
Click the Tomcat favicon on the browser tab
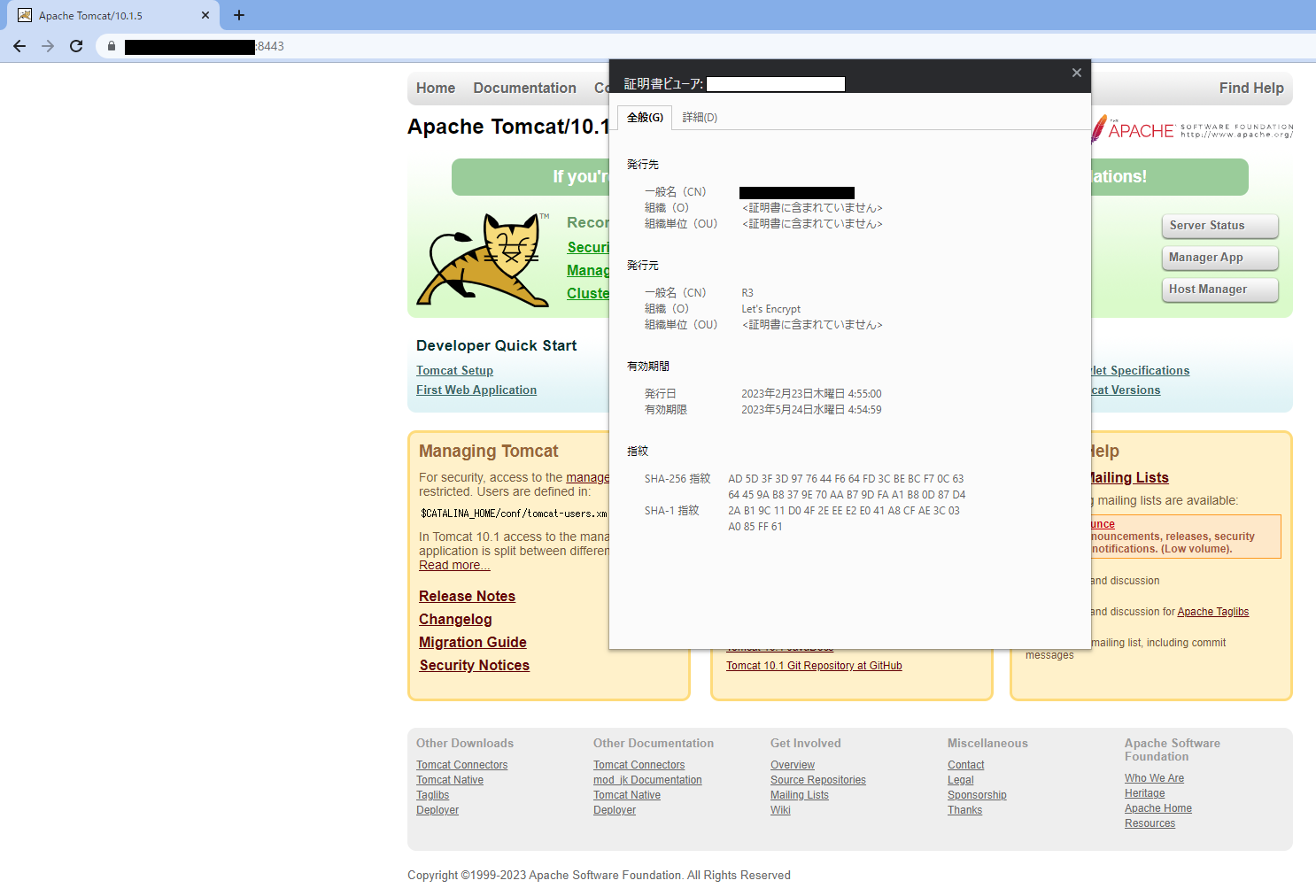click(25, 14)
